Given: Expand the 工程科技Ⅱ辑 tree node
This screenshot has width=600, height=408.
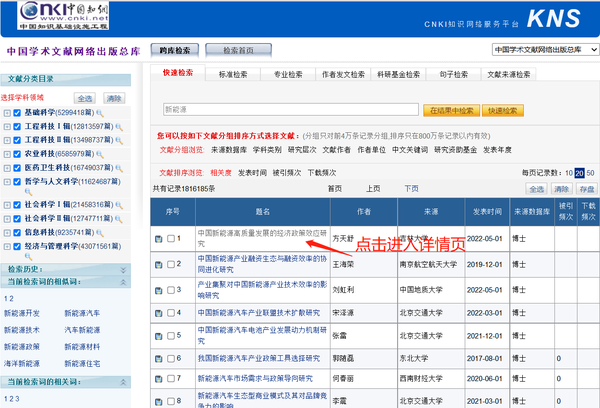Looking at the screenshot, I should 7,140.
